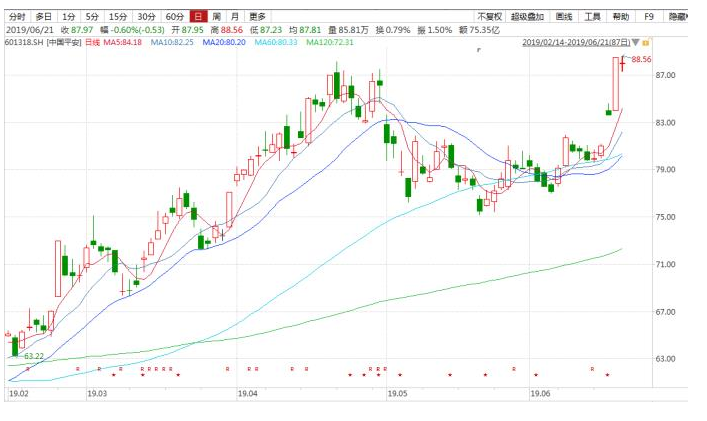Select the 5分 period tab
707x421 pixels.
[x=92, y=17]
